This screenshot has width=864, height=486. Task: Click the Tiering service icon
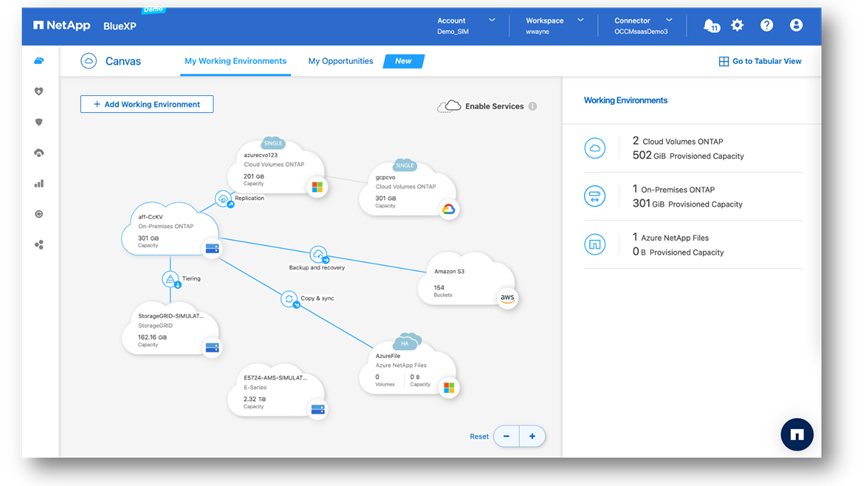tap(170, 279)
